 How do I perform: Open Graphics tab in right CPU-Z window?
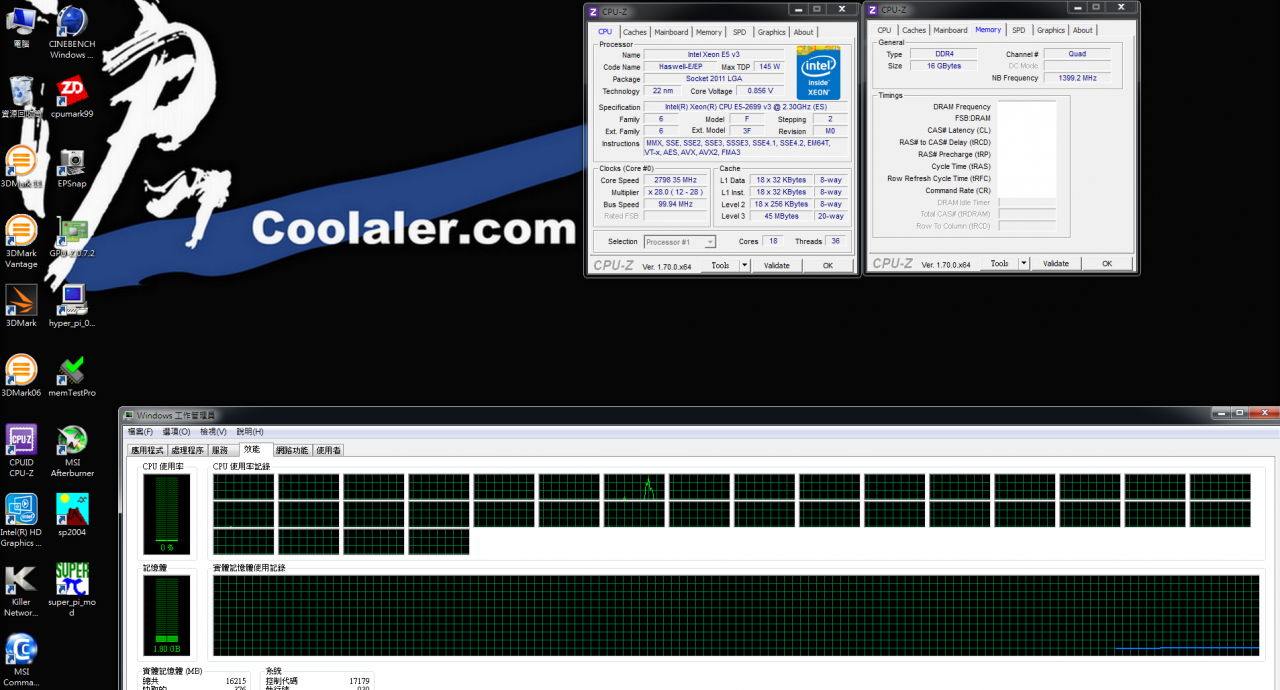pos(1050,30)
